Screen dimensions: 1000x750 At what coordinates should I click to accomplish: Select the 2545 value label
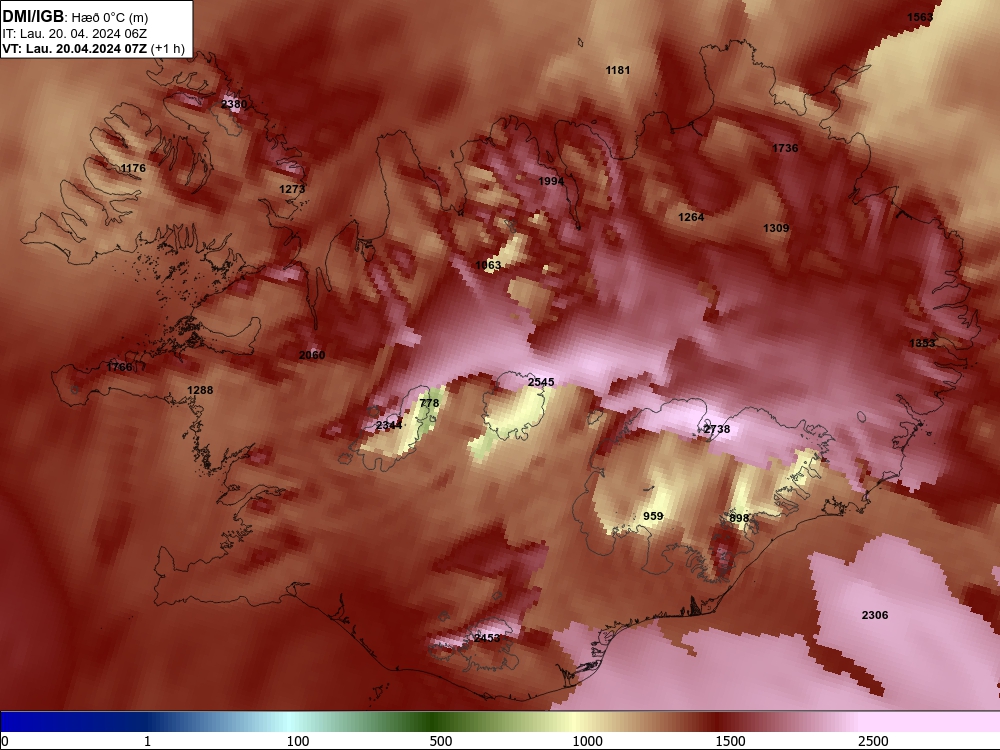point(541,382)
